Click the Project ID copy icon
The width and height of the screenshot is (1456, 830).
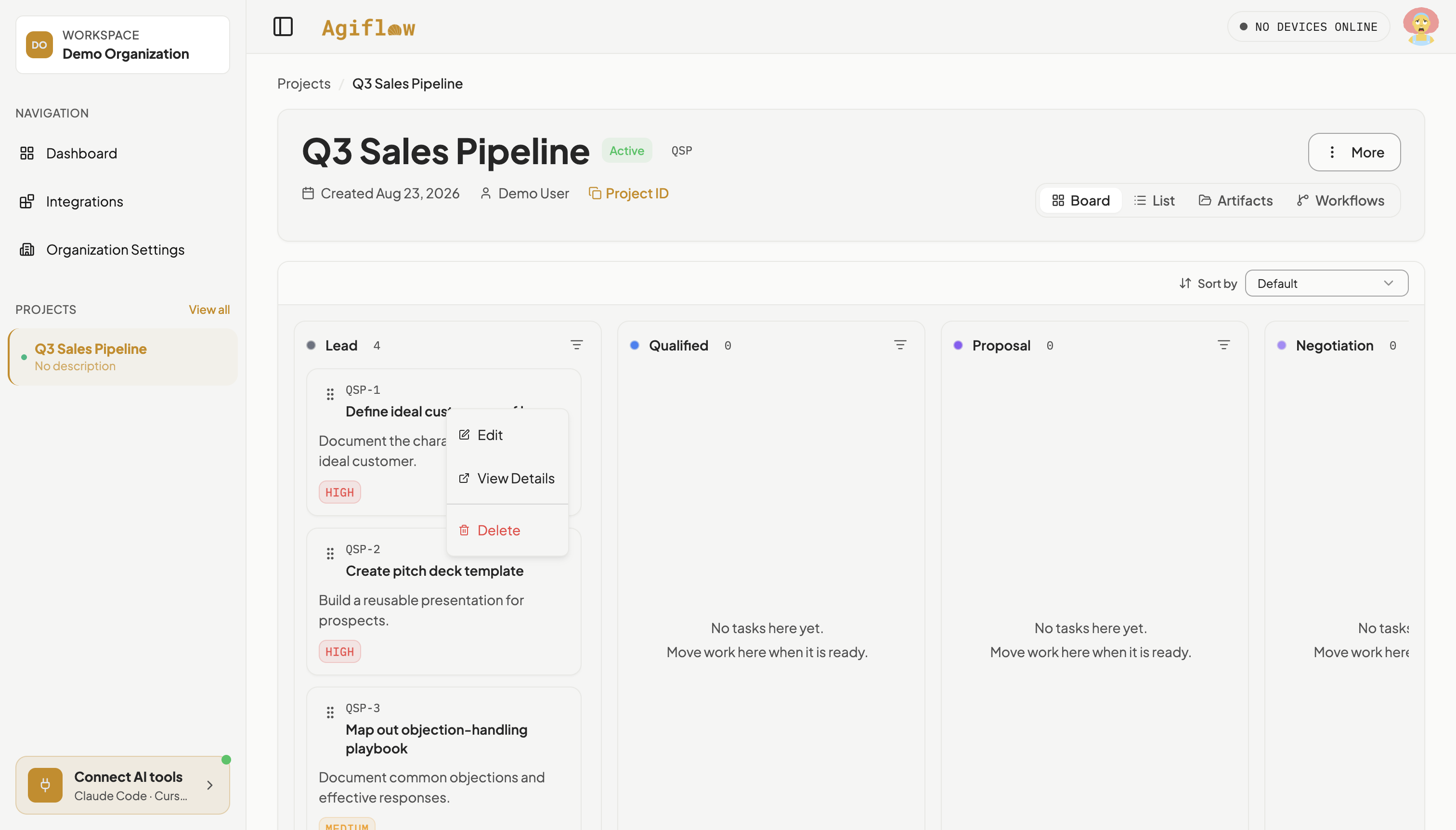tap(595, 193)
